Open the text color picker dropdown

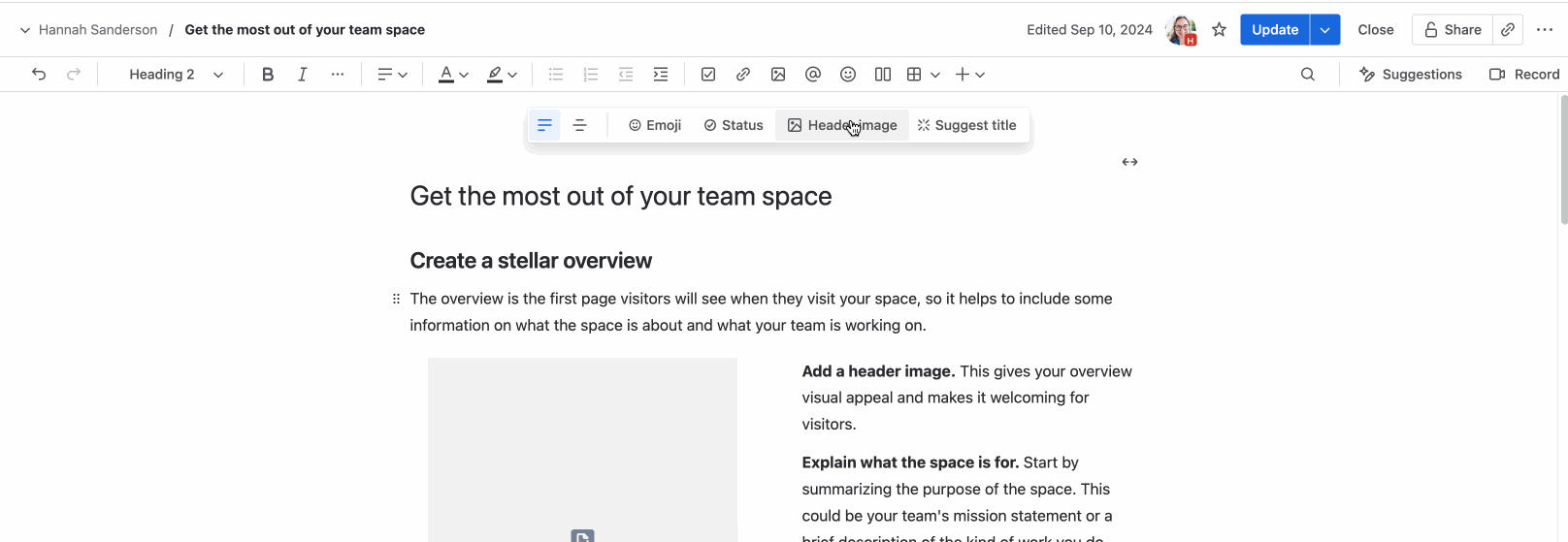[453, 75]
